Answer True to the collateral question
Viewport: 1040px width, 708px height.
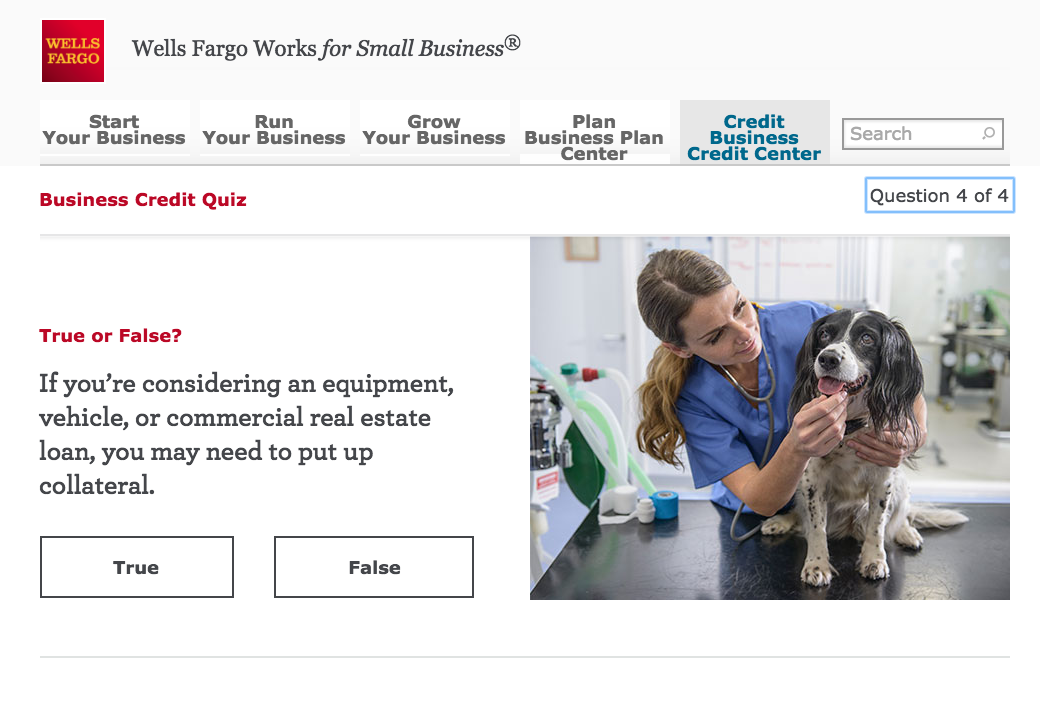point(137,567)
